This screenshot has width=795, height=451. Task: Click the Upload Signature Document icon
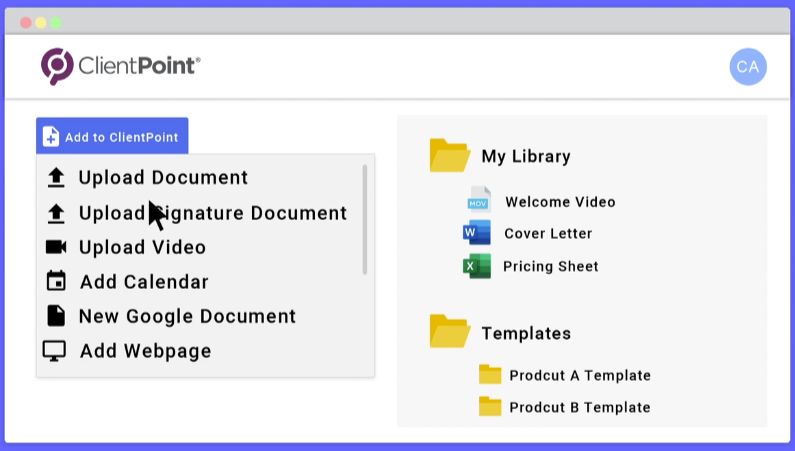click(x=56, y=213)
